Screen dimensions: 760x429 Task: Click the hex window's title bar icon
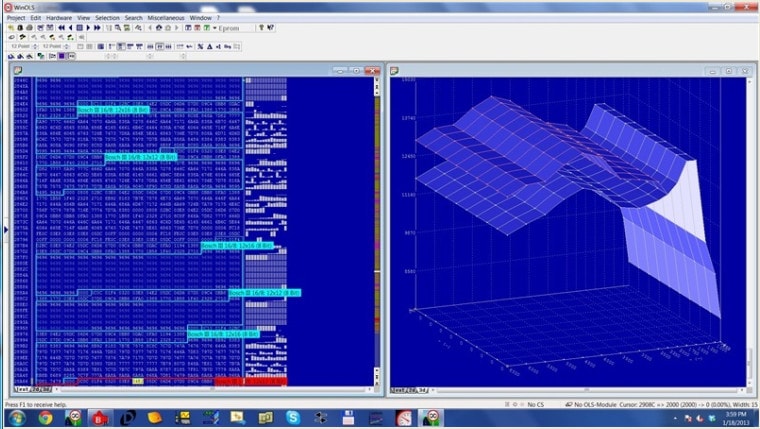18,71
